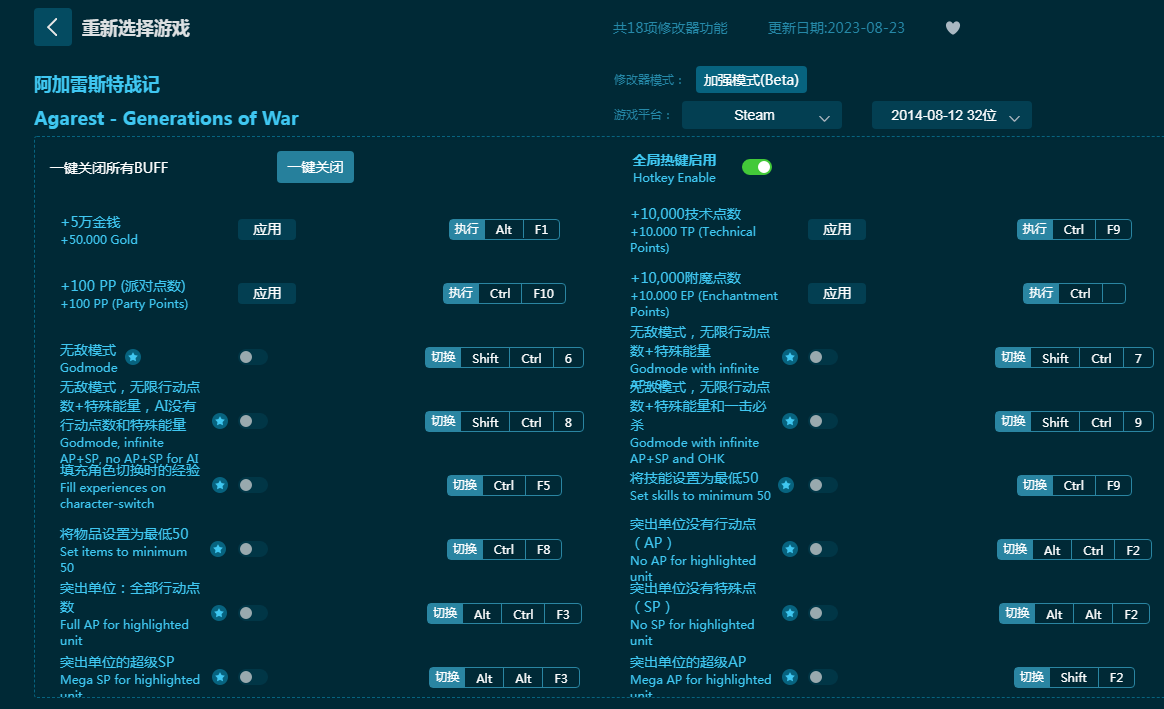Click star icon beside Mega SP for highlighted unit
Screen dimensions: 1164x709
(220, 677)
